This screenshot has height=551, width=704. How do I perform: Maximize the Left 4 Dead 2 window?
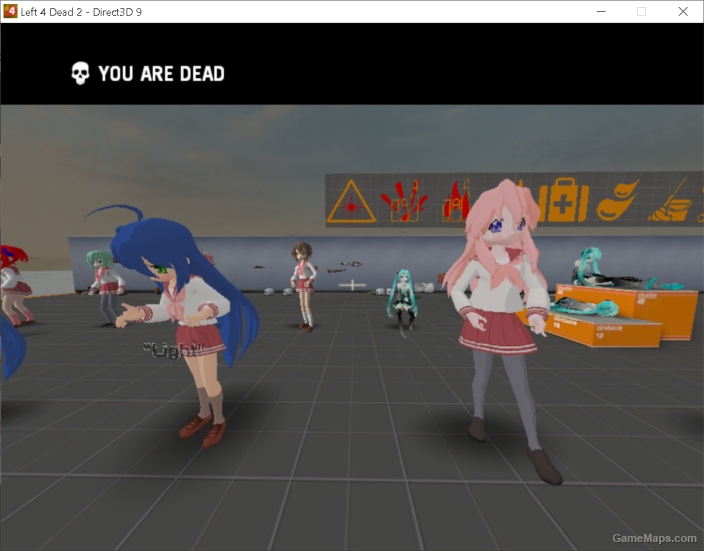(641, 11)
